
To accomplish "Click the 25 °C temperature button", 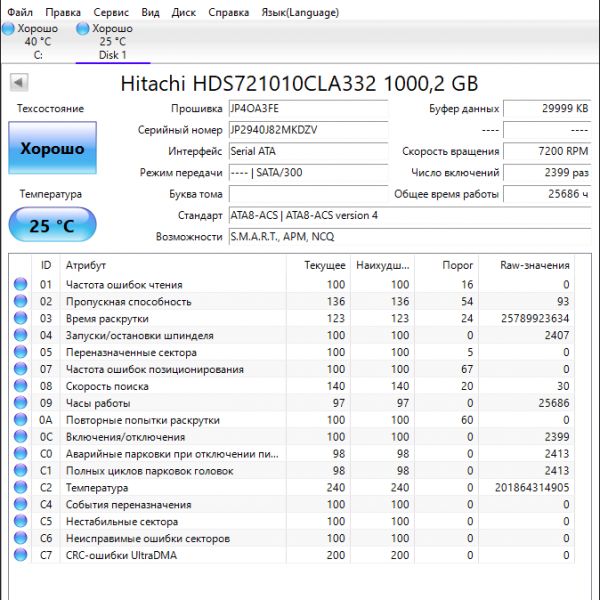I will (52, 225).
